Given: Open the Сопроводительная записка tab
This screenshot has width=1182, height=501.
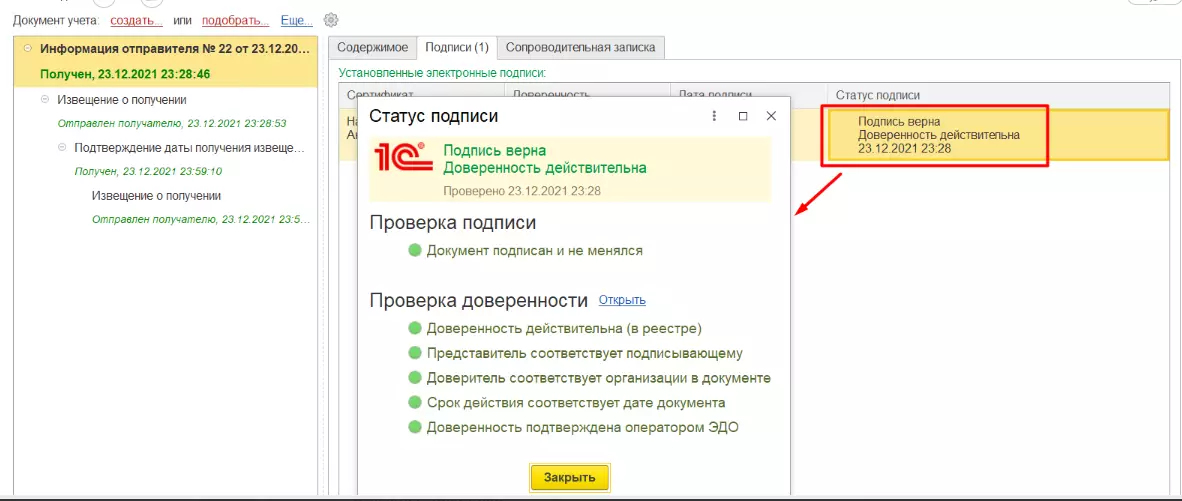Looking at the screenshot, I should pos(580,47).
